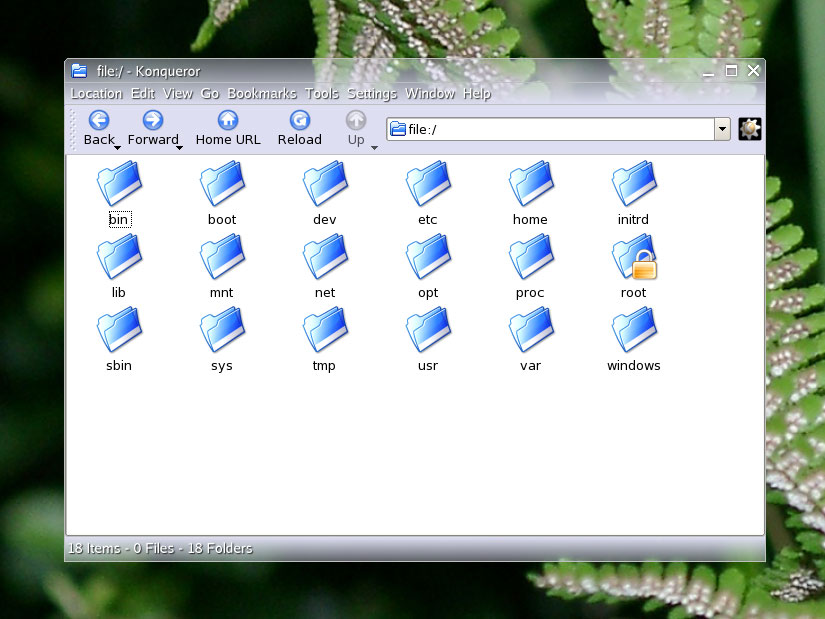
Task: Click the KDE gear animation icon
Action: point(750,129)
